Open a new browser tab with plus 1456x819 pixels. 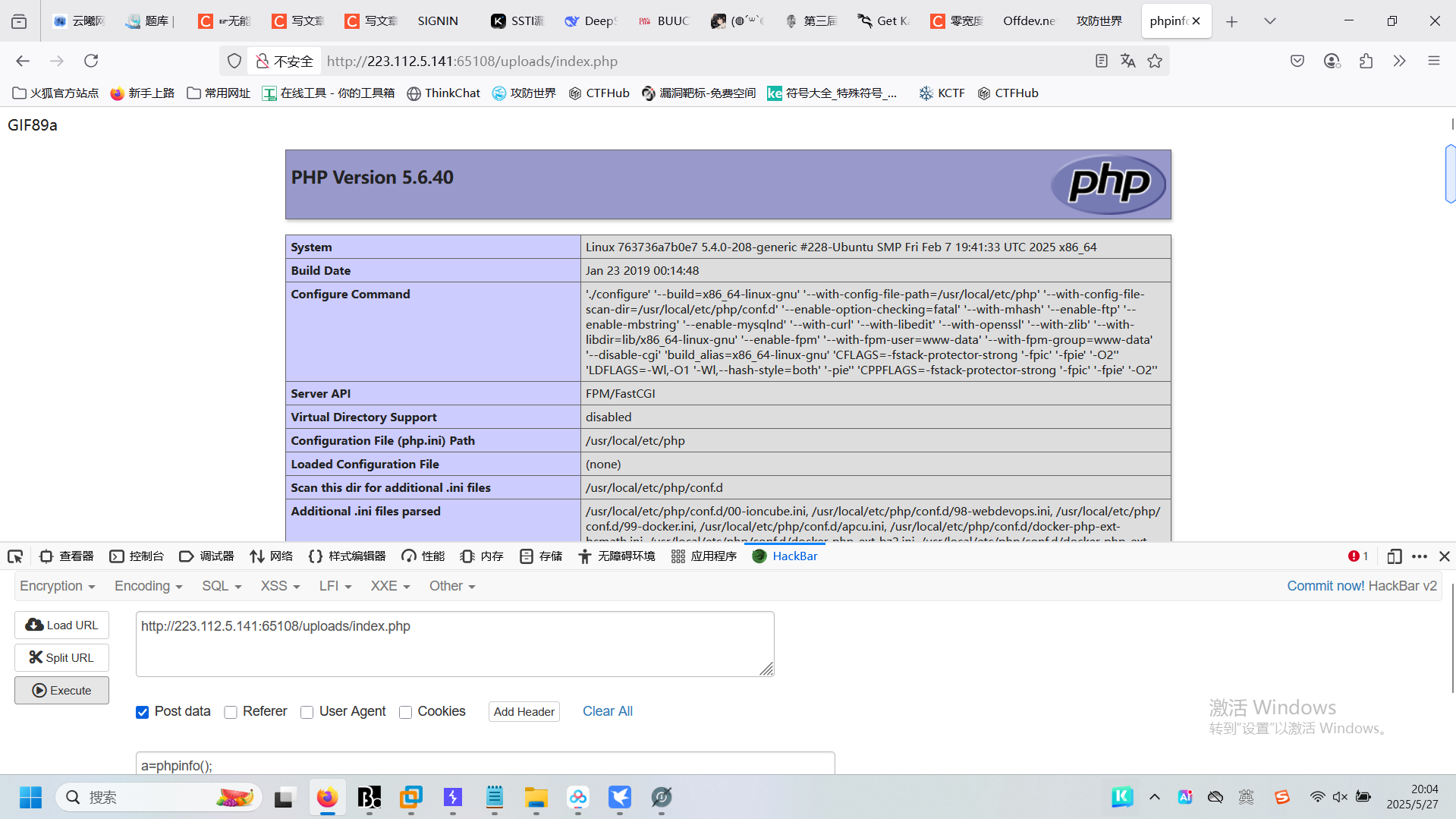pyautogui.click(x=1232, y=21)
